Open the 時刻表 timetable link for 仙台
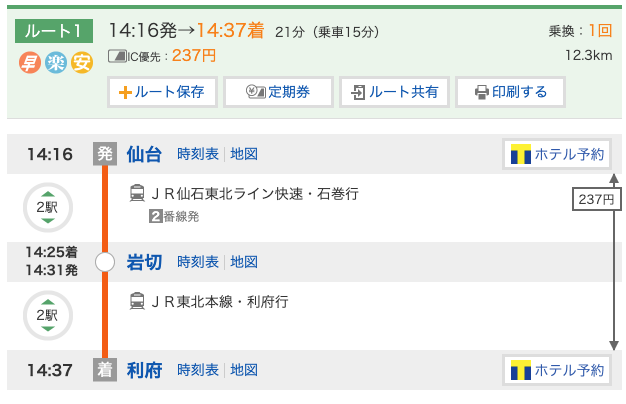This screenshot has height=404, width=626. click(198, 154)
